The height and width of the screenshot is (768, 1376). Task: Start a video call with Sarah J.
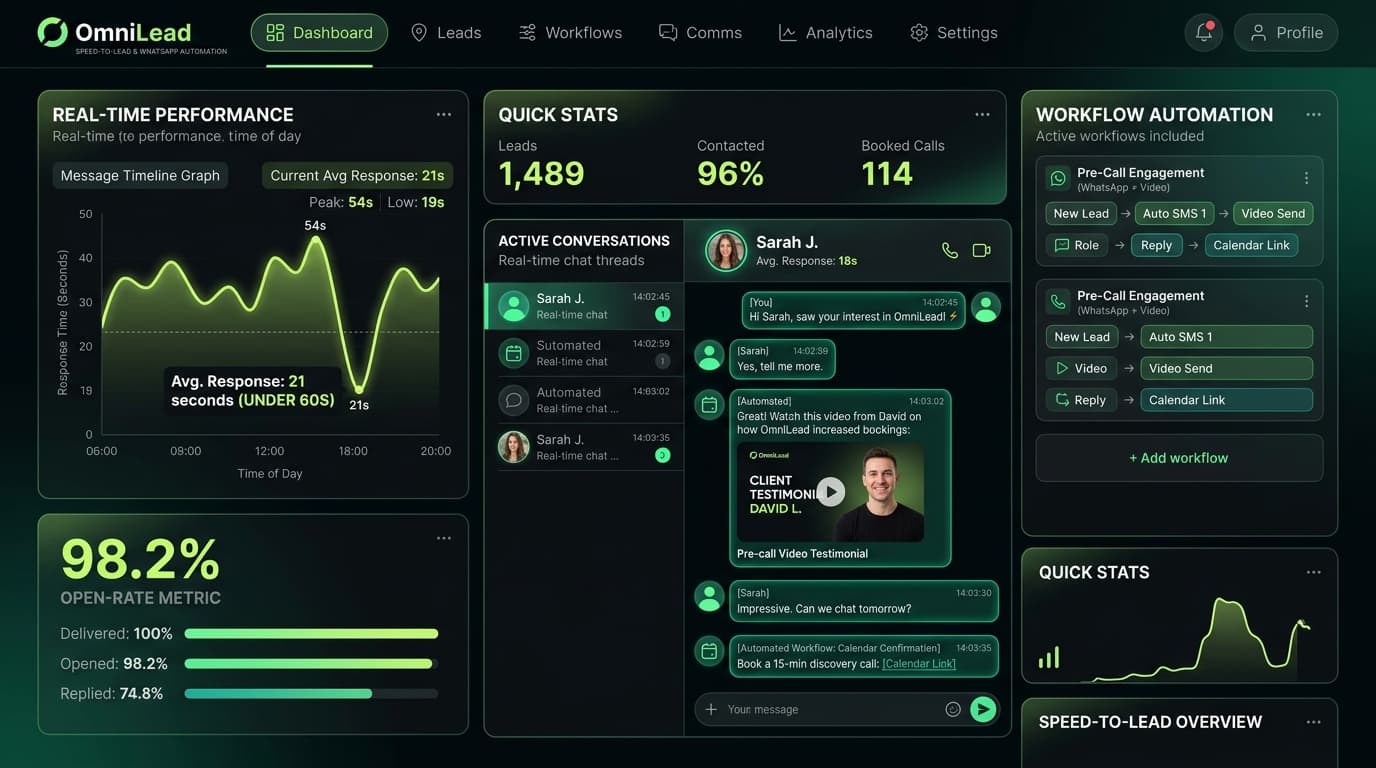[982, 250]
